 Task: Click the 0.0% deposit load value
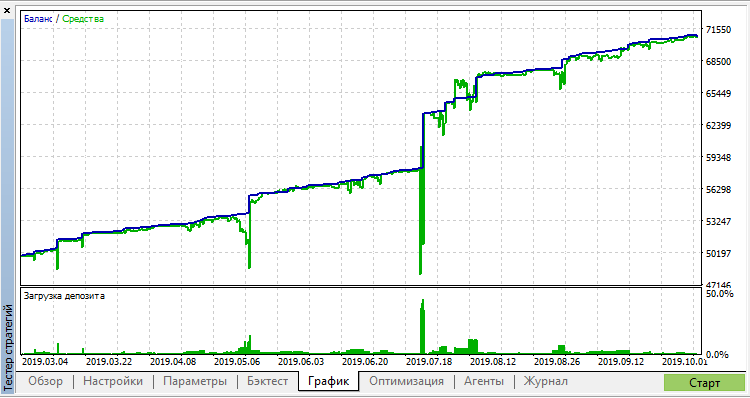click(717, 354)
